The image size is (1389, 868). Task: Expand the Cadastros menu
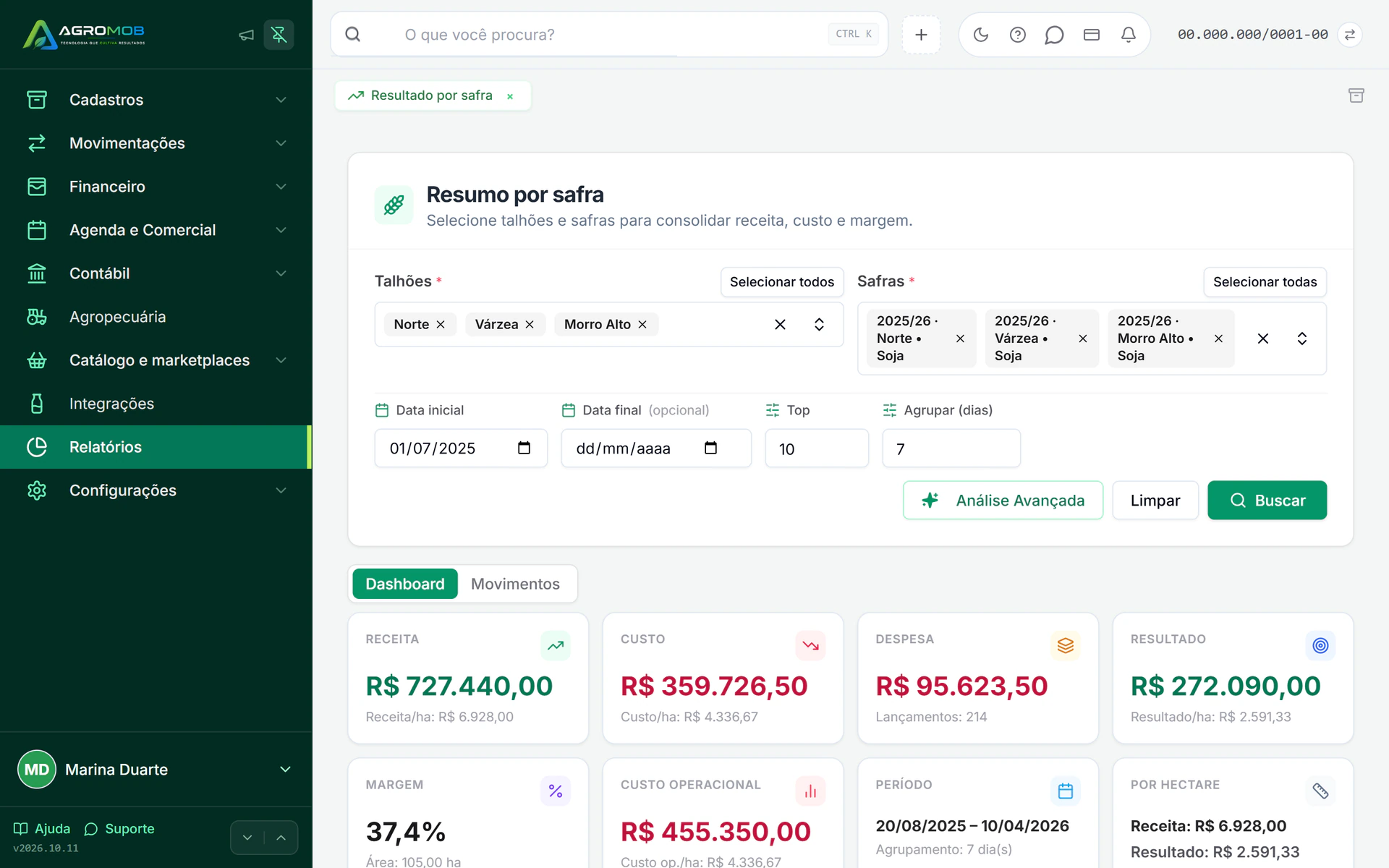point(156,100)
